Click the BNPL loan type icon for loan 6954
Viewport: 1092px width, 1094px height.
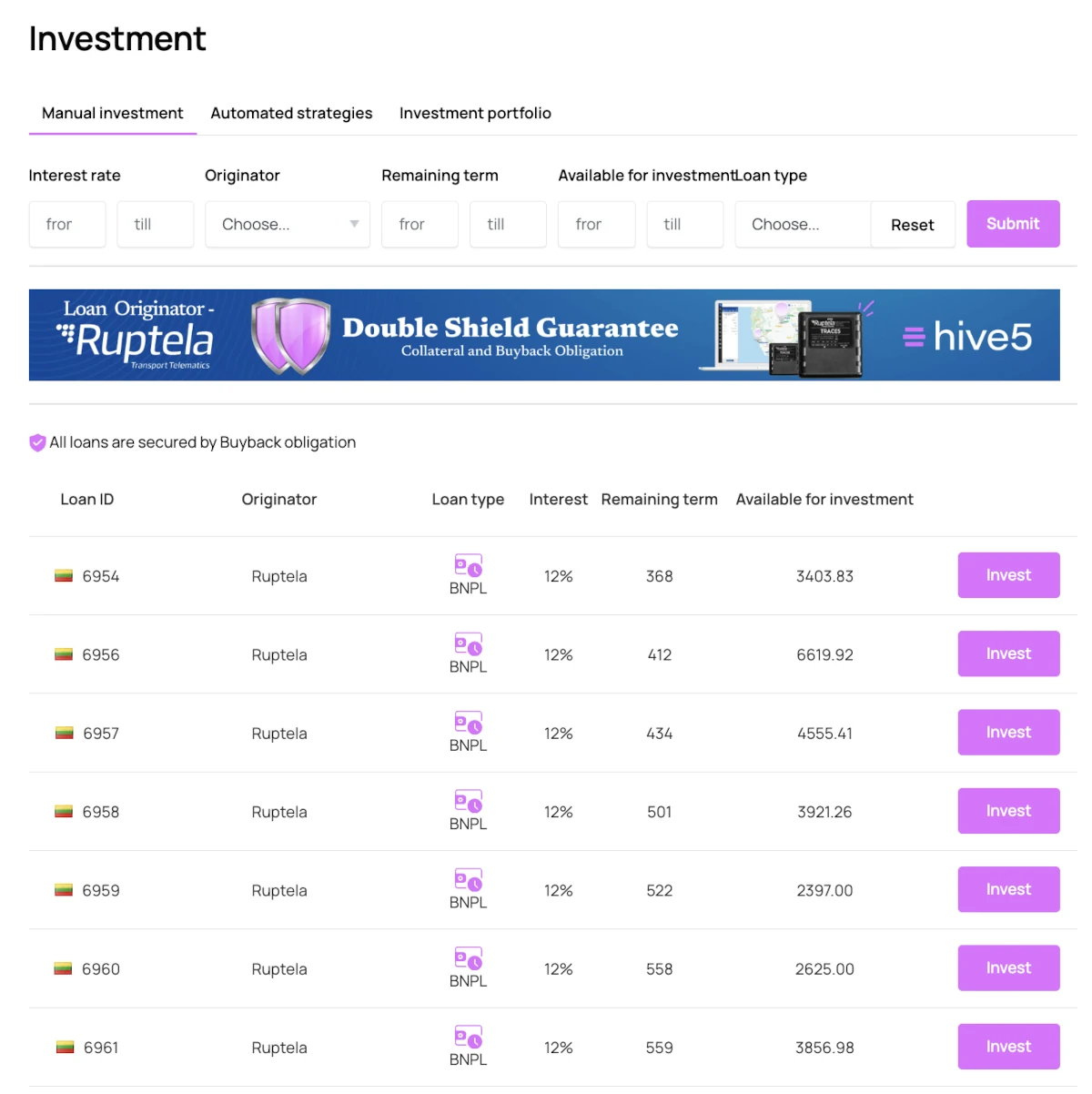(469, 565)
